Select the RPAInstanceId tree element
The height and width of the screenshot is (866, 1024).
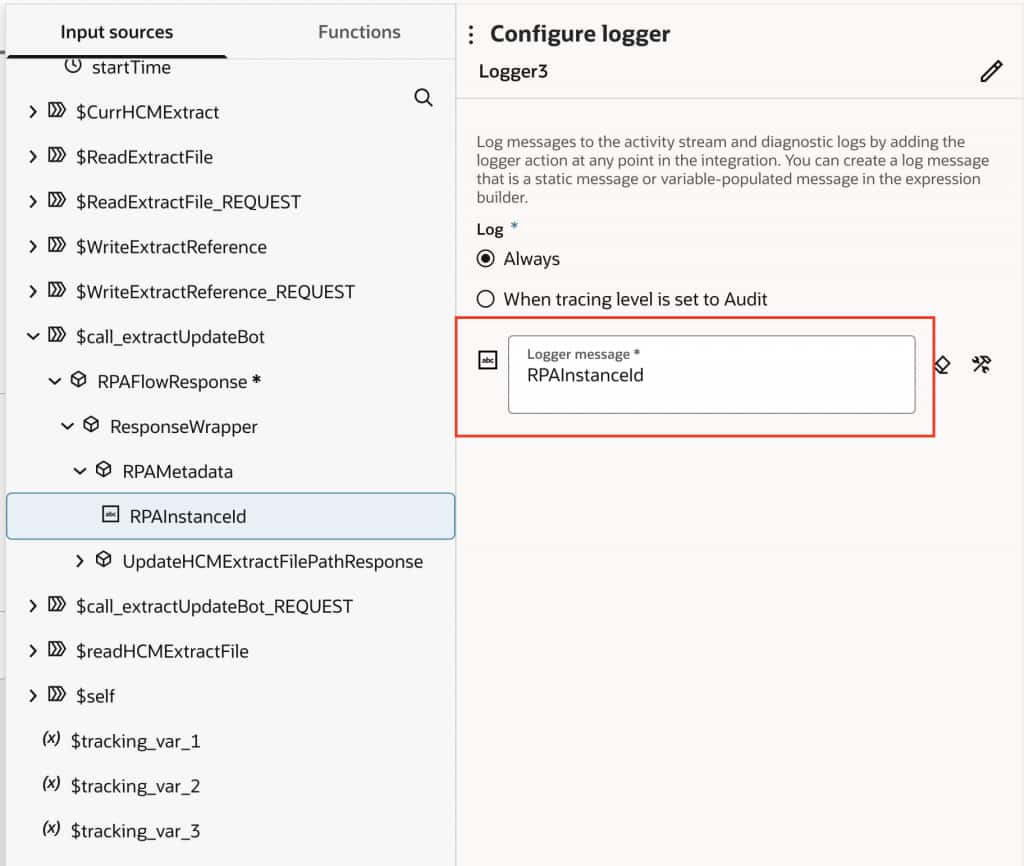pyautogui.click(x=188, y=516)
